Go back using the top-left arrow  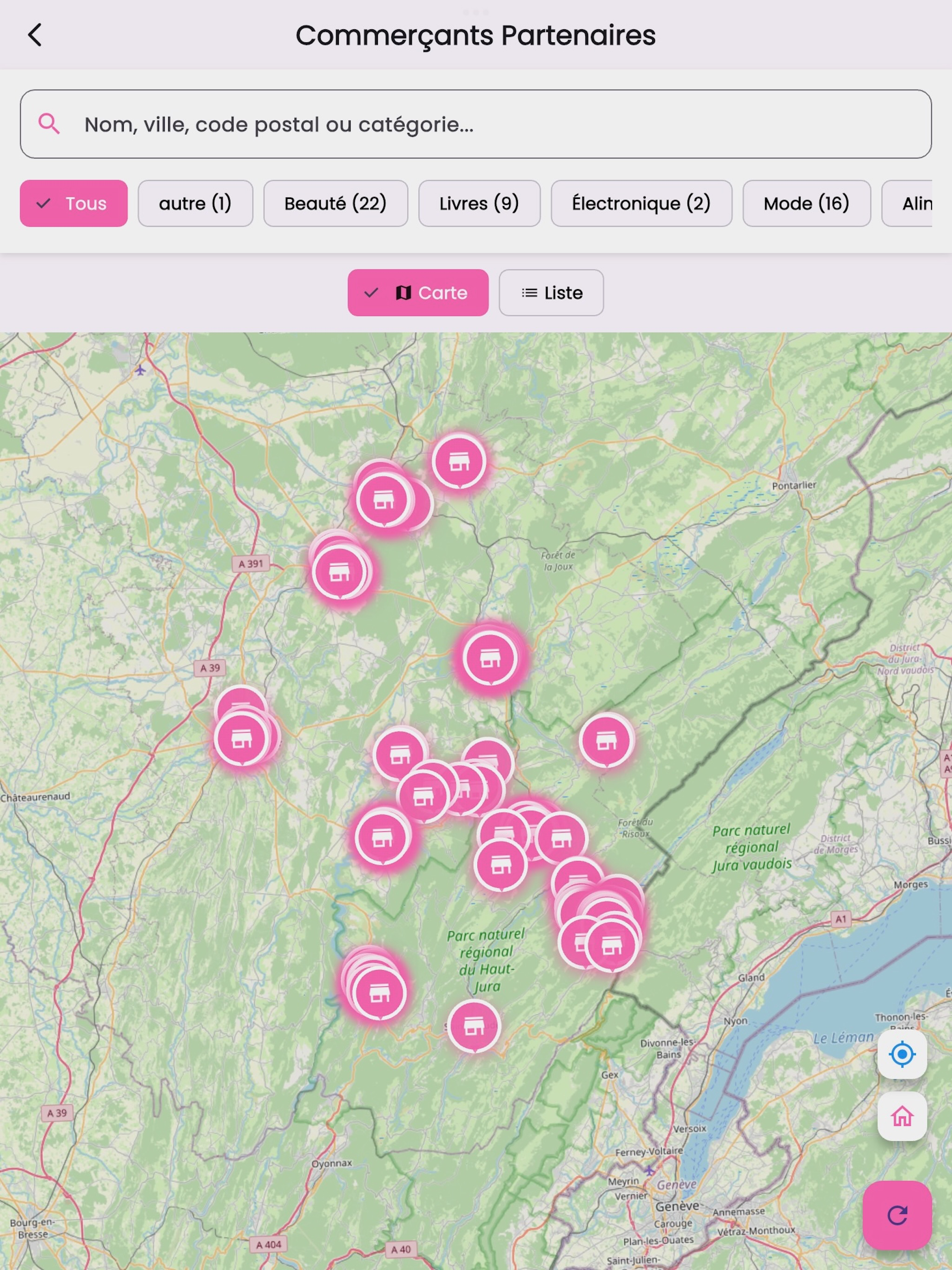[x=35, y=35]
